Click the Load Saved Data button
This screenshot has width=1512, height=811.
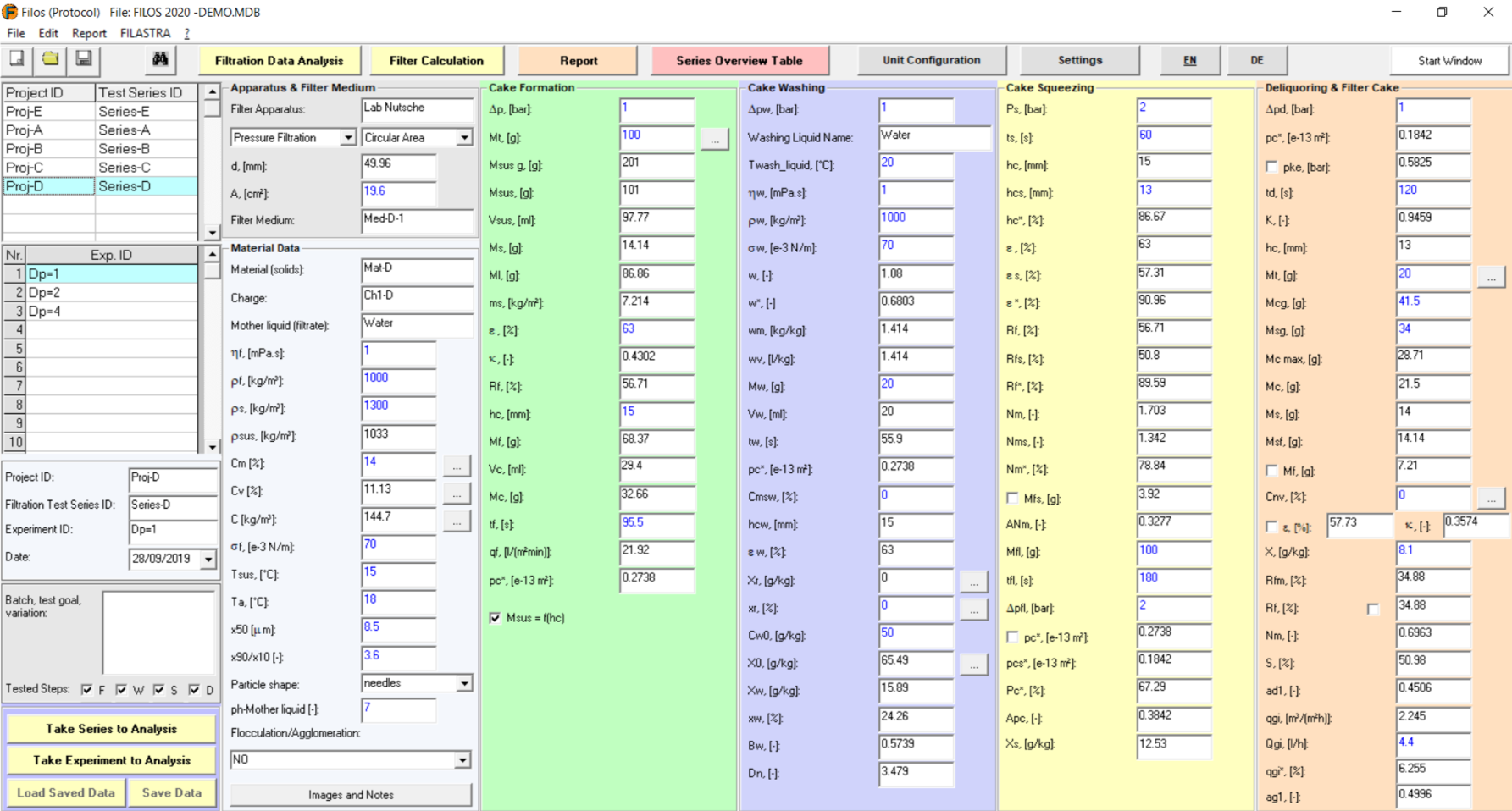pyautogui.click(x=66, y=793)
